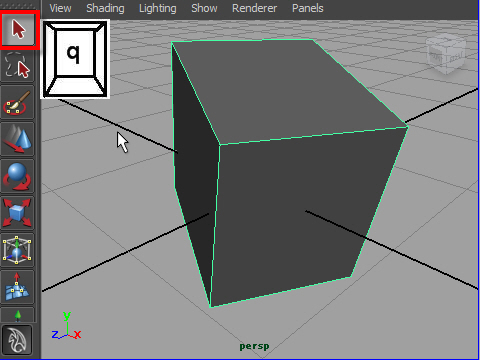Open the View menu
Image resolution: width=480 pixels, height=360 pixels.
[60, 8]
